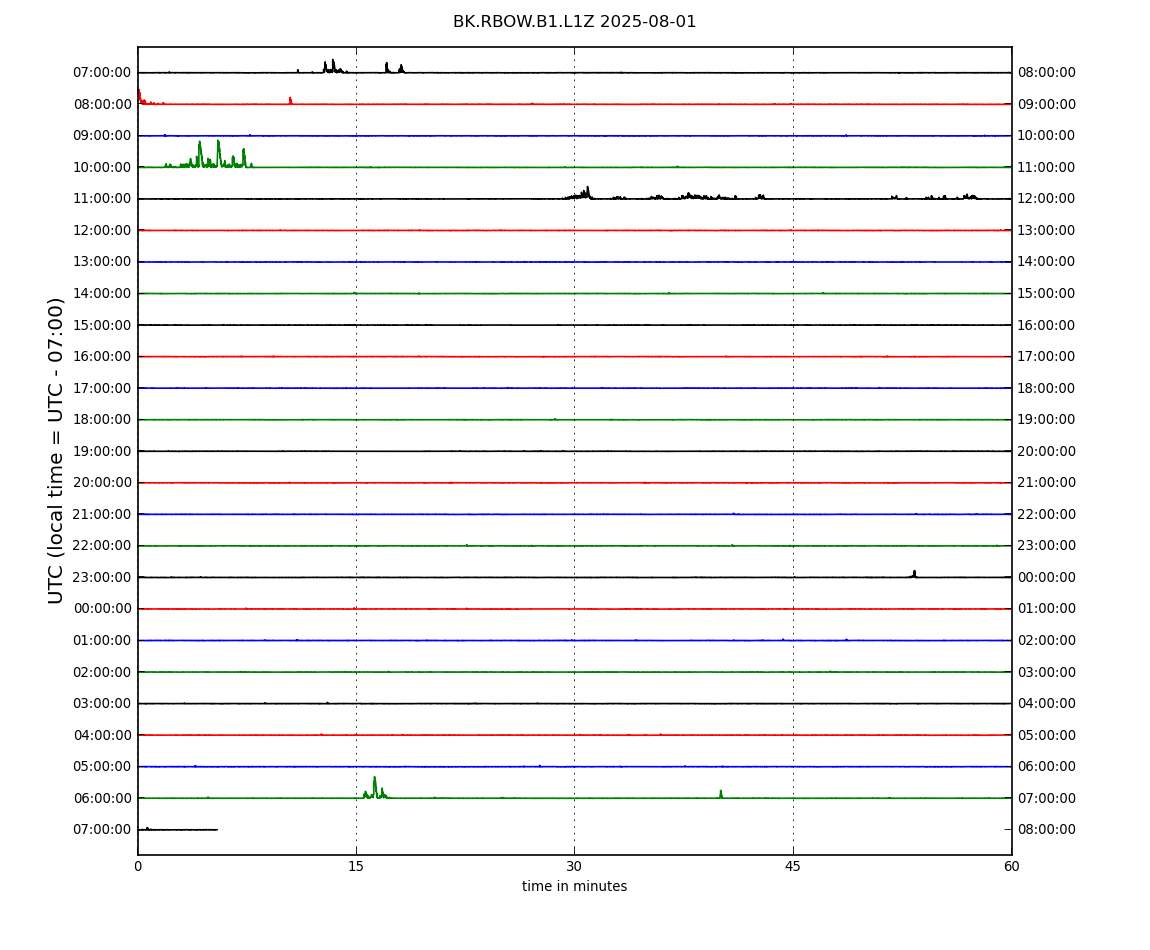Viewport: 1150px width, 950px height.
Task: Click the right-axis end-time label 05:00:00
Action: (x=1047, y=735)
